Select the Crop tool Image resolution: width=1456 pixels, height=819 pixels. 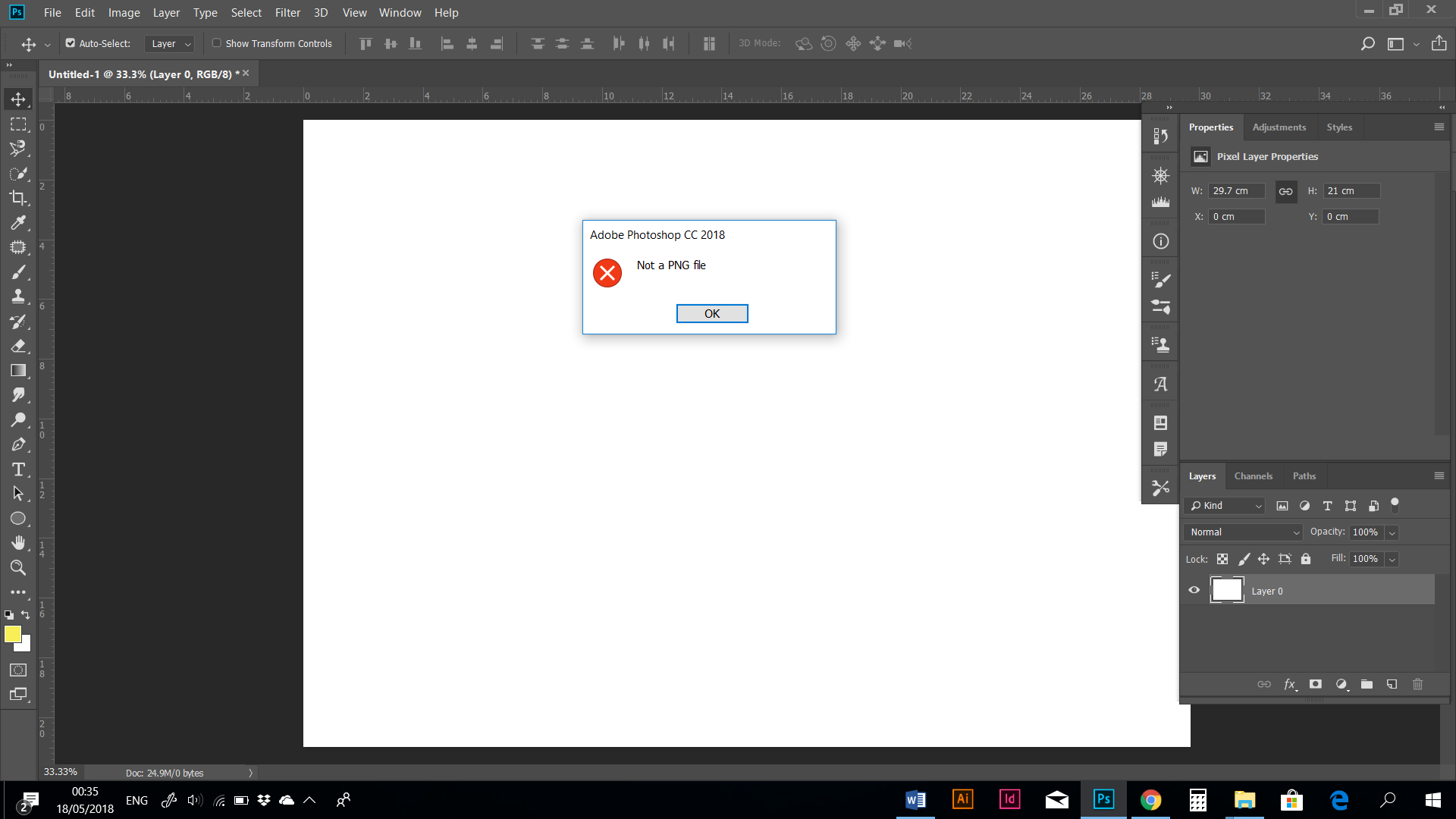pos(19,197)
